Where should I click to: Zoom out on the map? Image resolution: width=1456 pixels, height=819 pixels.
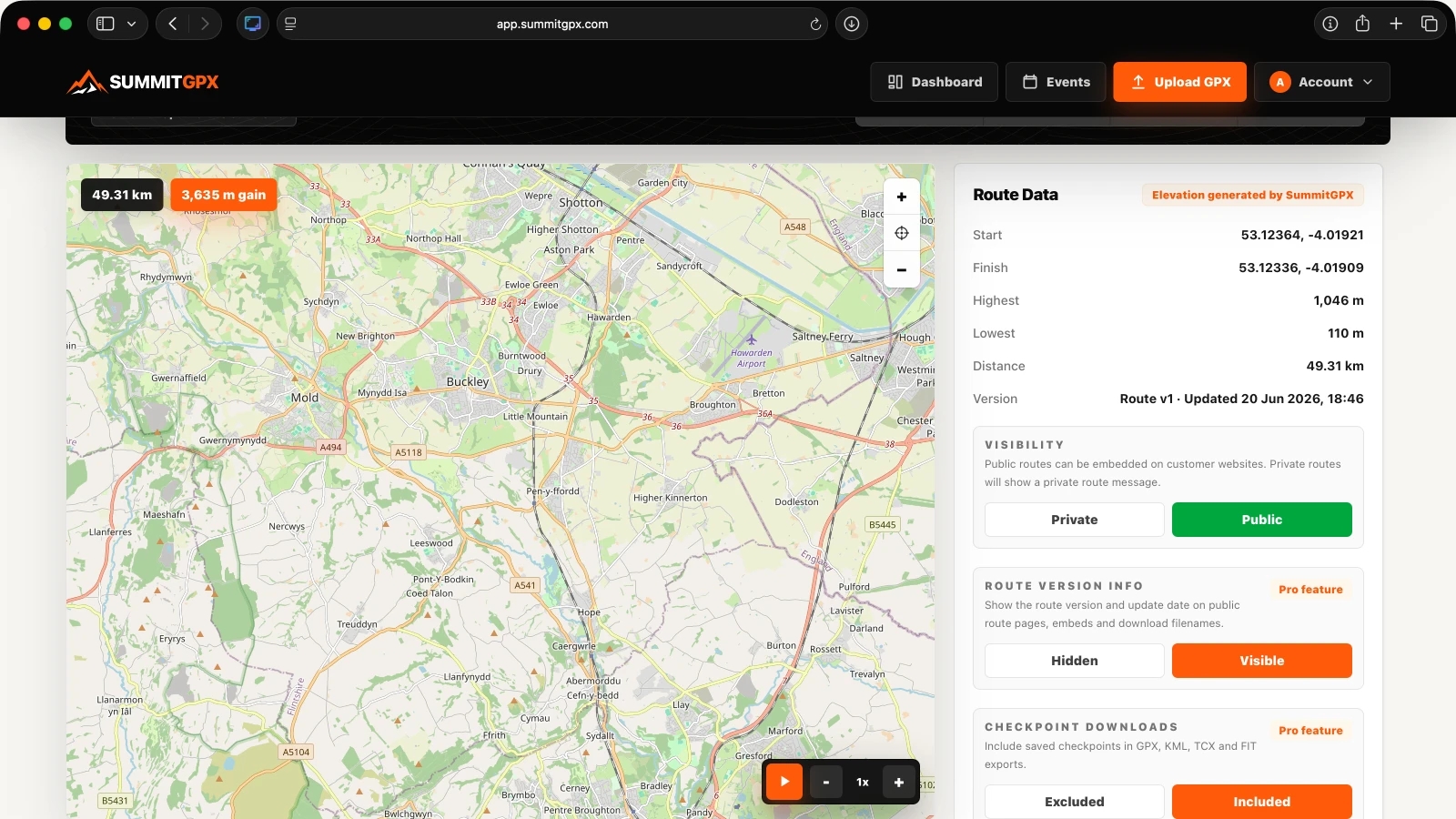click(902, 269)
